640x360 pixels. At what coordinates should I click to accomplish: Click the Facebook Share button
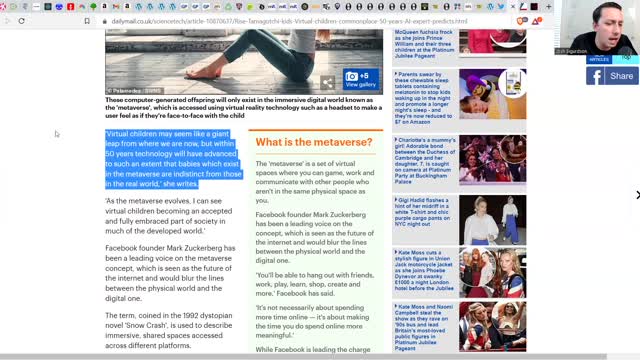tap(612, 76)
